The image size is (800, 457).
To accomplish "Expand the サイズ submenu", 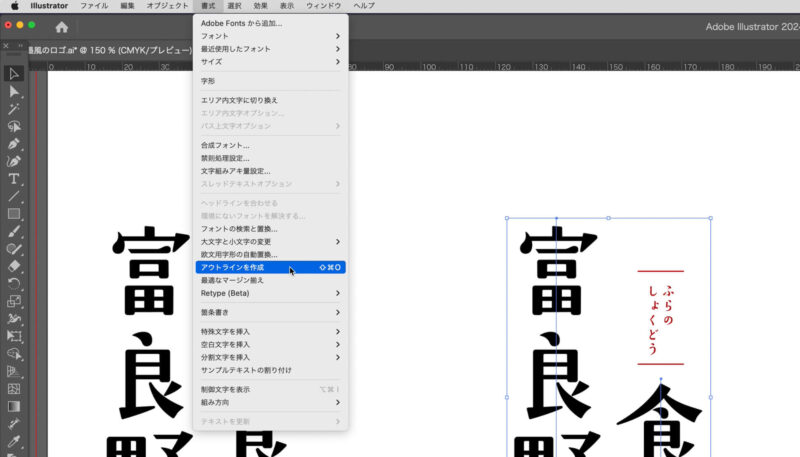I will click(x=270, y=62).
